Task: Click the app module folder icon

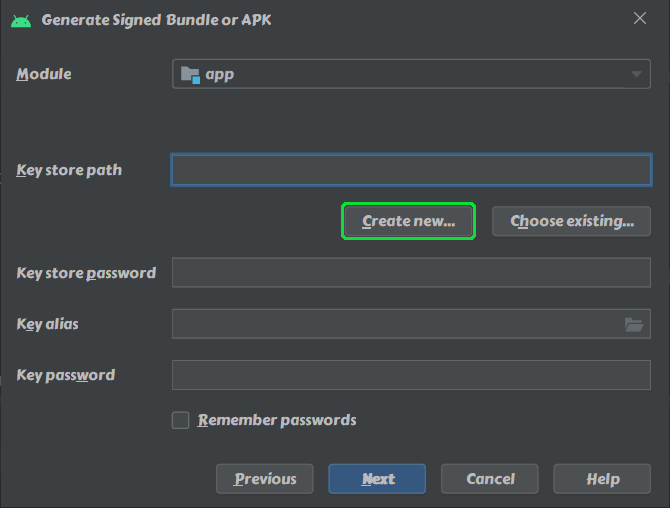Action: coord(190,75)
